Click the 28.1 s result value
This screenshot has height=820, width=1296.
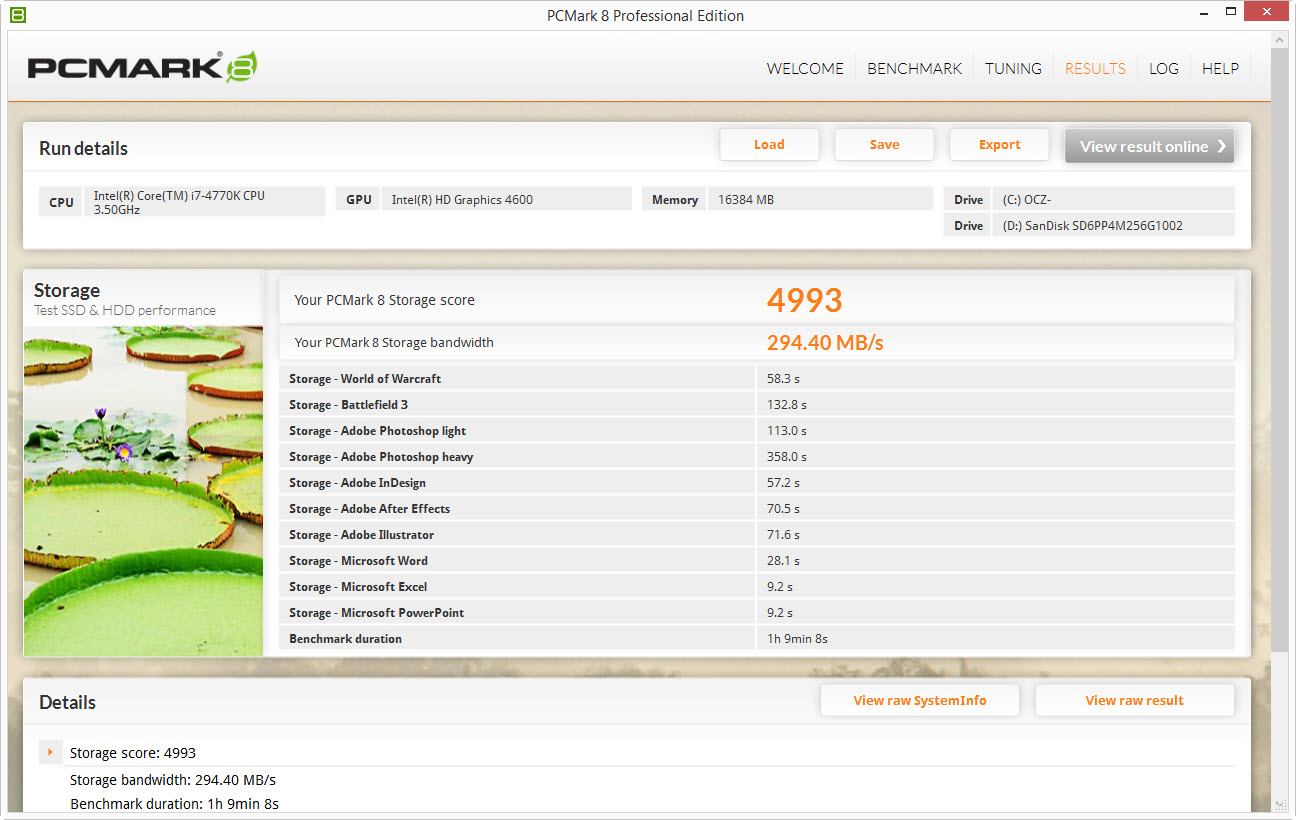coord(783,561)
